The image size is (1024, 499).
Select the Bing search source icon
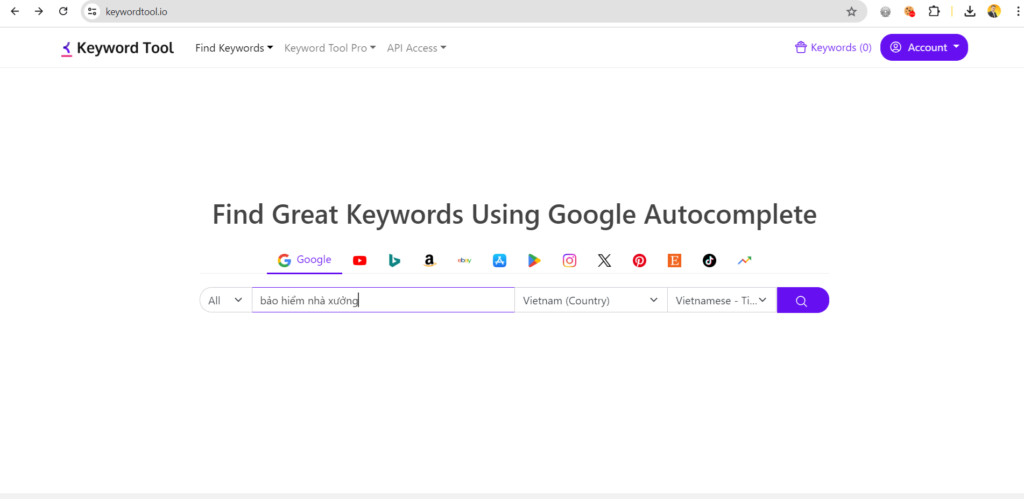click(394, 261)
